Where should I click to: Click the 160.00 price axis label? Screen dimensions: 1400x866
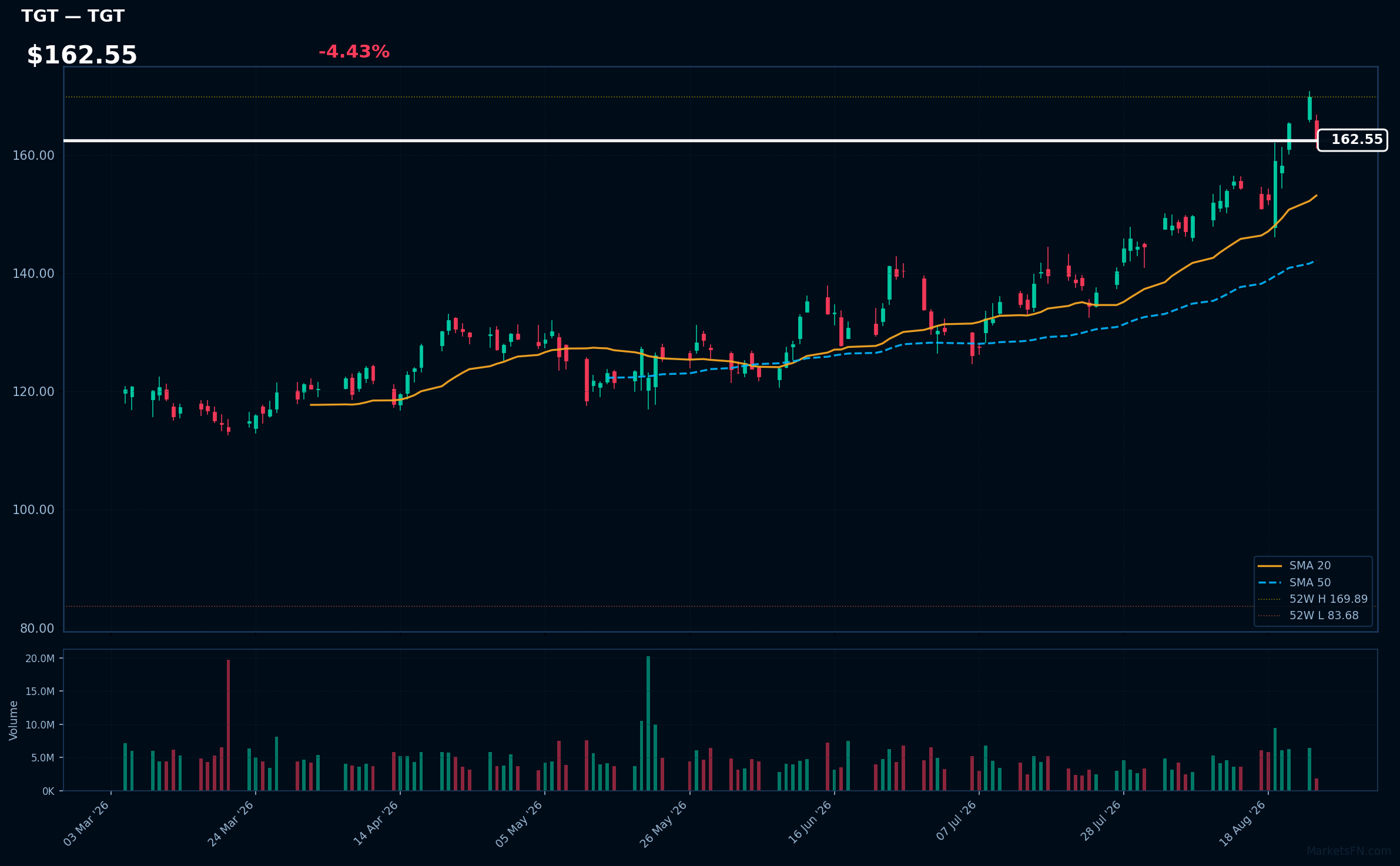(34, 155)
